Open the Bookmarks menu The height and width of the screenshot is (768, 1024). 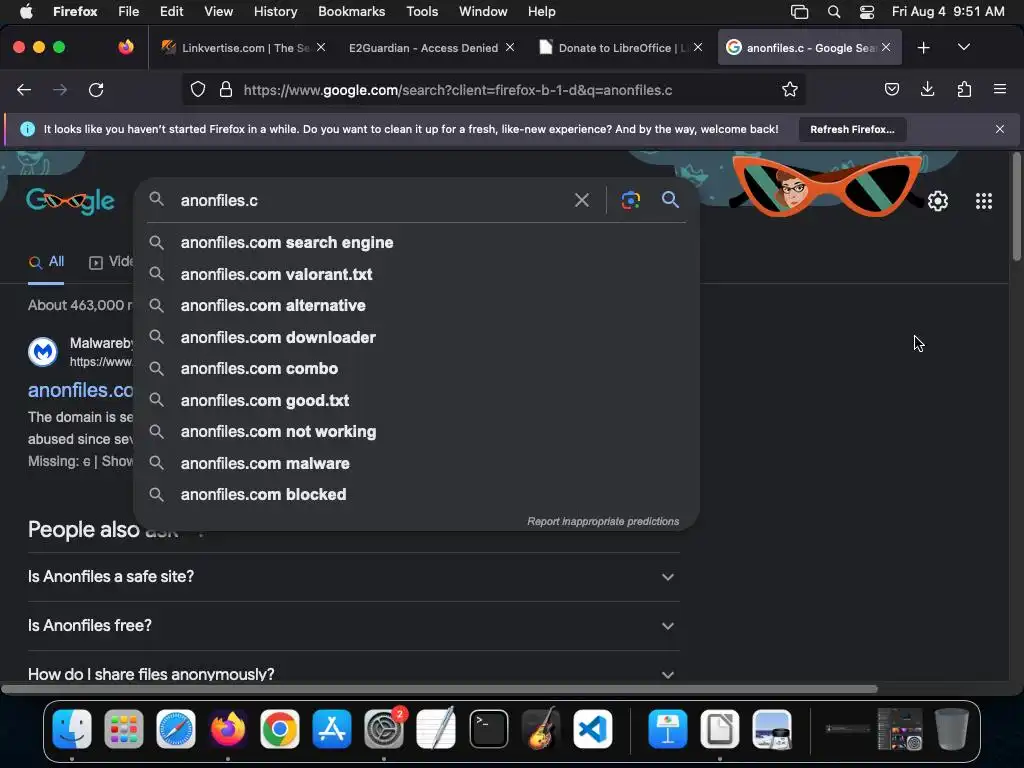(351, 12)
